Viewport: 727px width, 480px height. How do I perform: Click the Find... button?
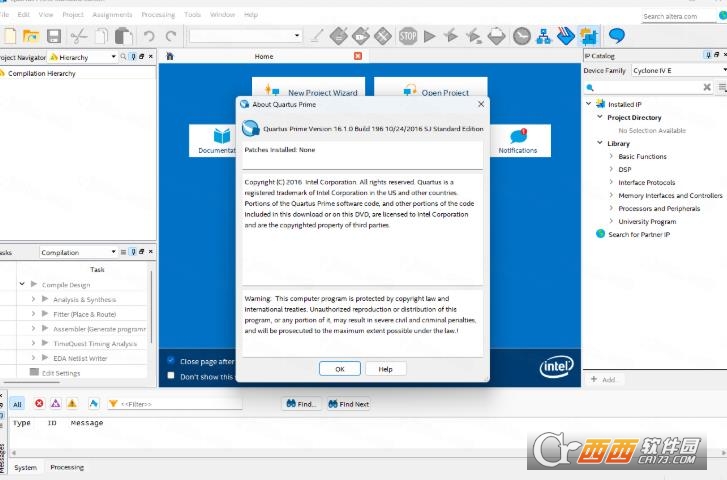point(301,404)
